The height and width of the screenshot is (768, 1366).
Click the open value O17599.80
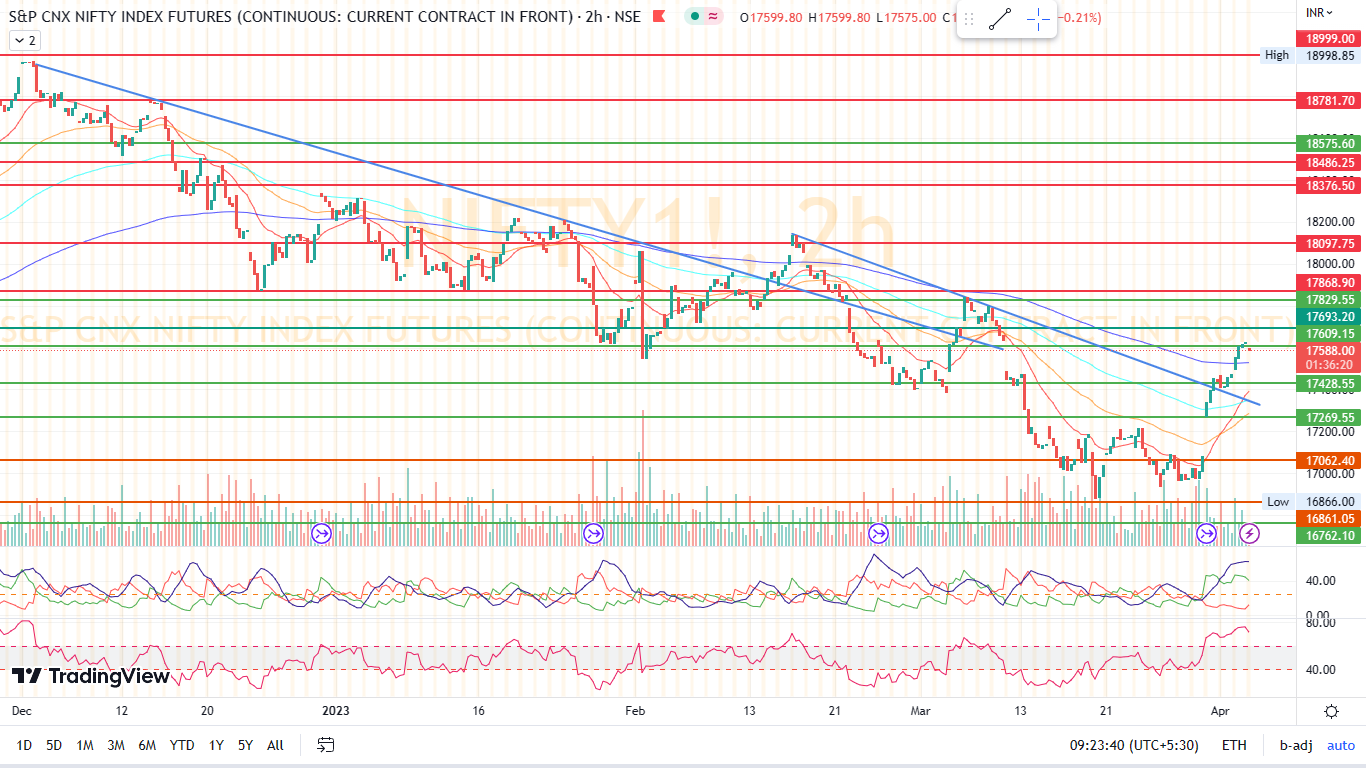[772, 17]
